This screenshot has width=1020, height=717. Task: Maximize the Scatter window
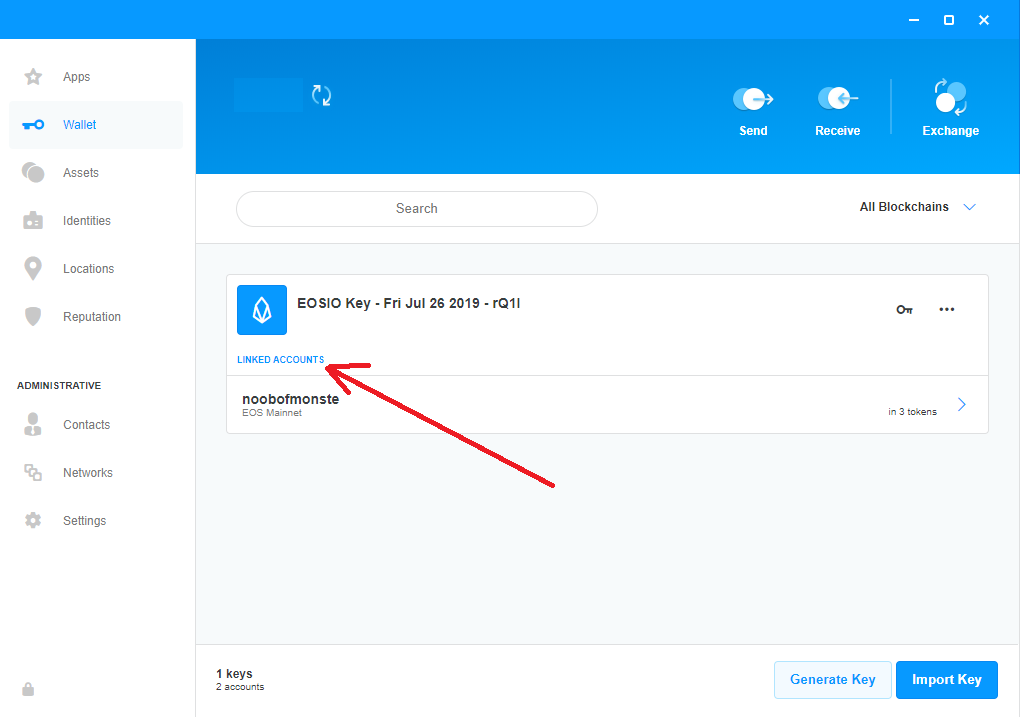(949, 20)
